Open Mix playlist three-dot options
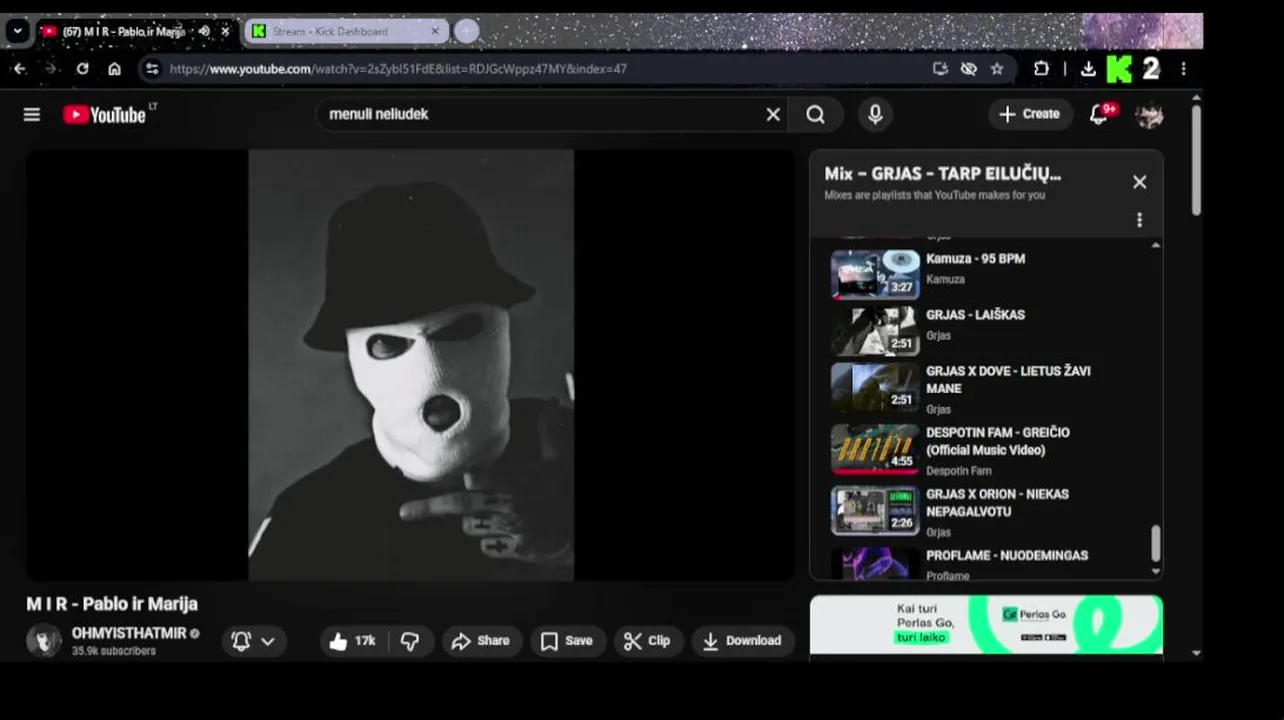Screen dimensions: 1284x720 tap(1139, 220)
